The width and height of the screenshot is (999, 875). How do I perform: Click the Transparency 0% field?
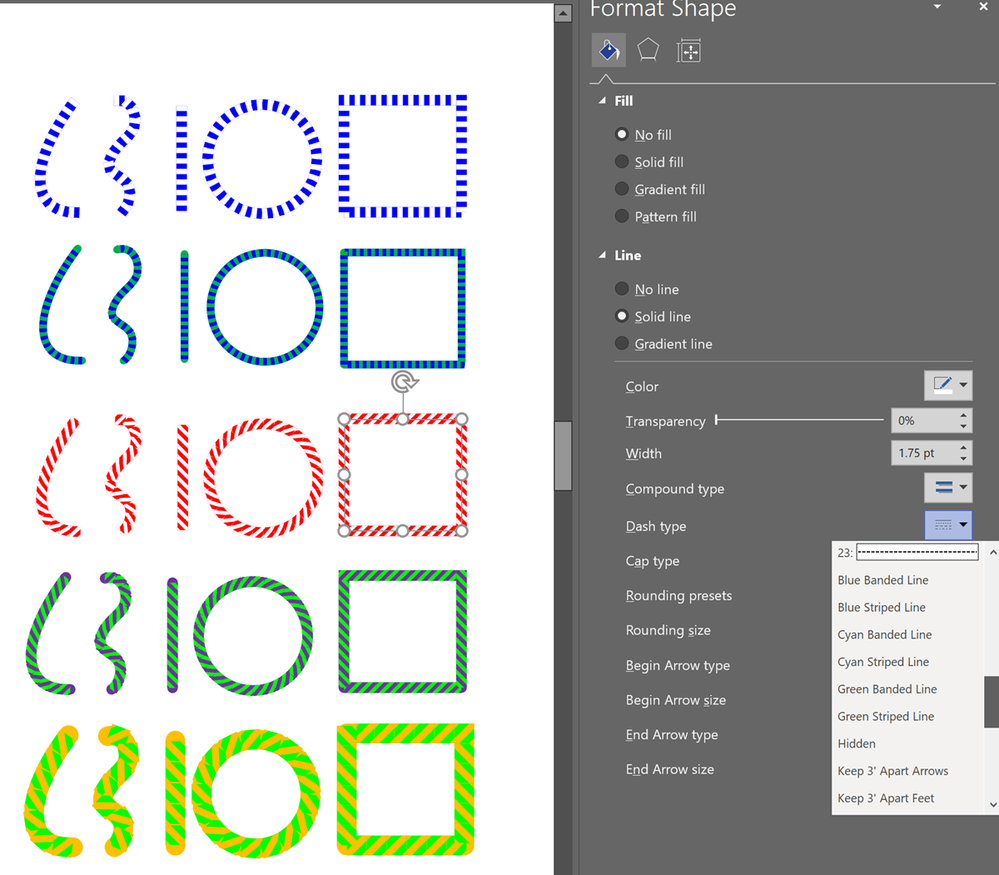coord(923,420)
